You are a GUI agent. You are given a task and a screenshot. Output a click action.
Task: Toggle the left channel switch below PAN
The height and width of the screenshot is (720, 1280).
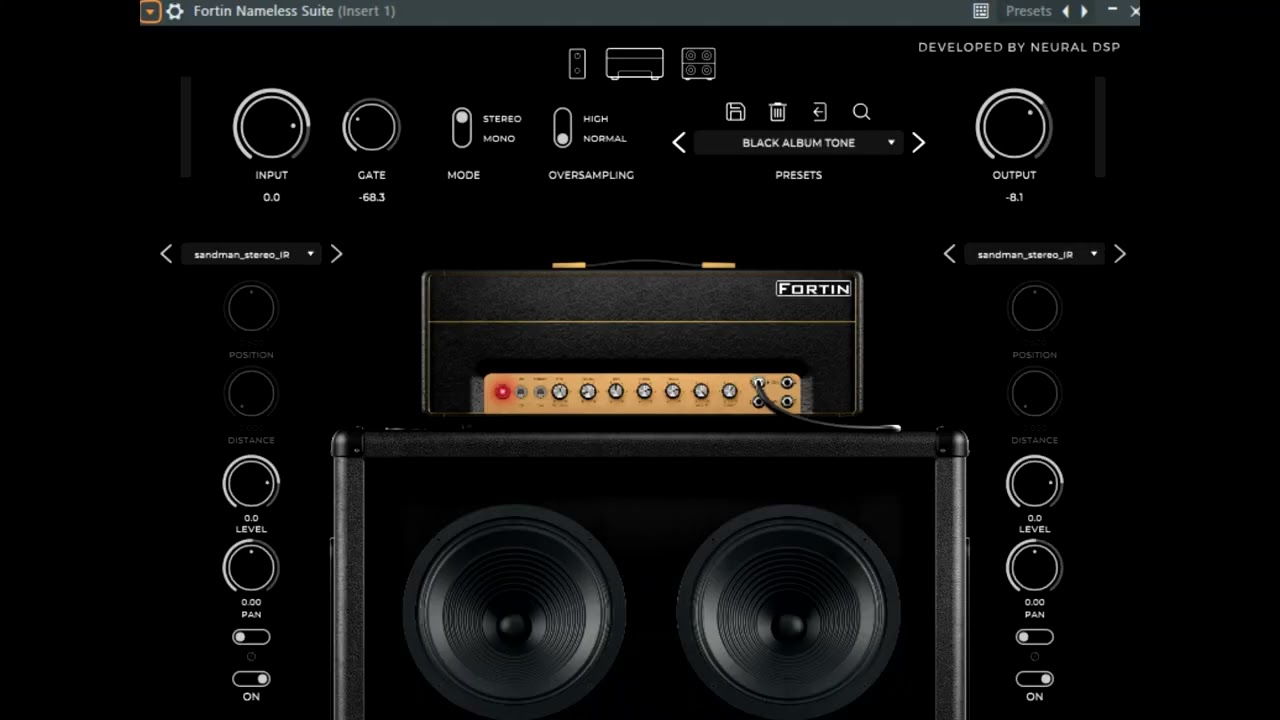(251, 637)
